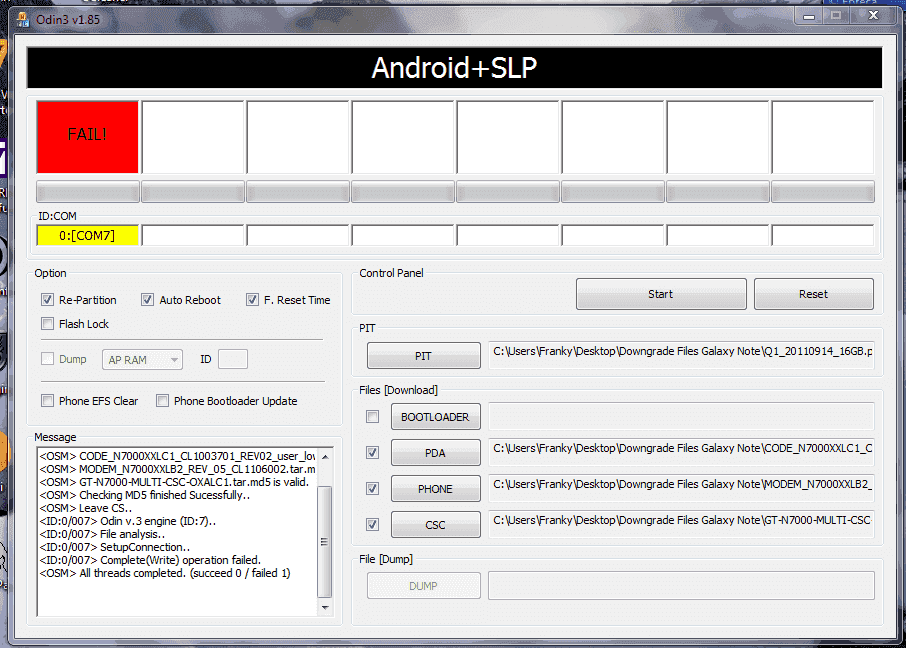This screenshot has width=906, height=648.
Task: Click the PIT file button
Action: (x=423, y=355)
